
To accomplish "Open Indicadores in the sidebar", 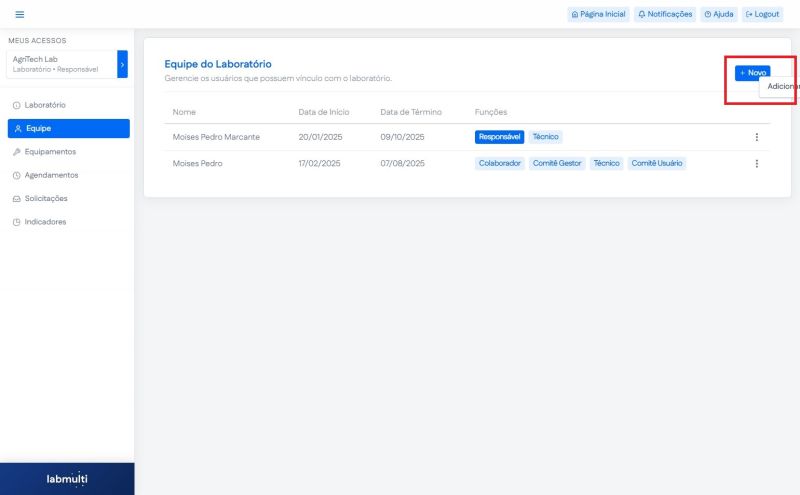I will [x=45, y=222].
